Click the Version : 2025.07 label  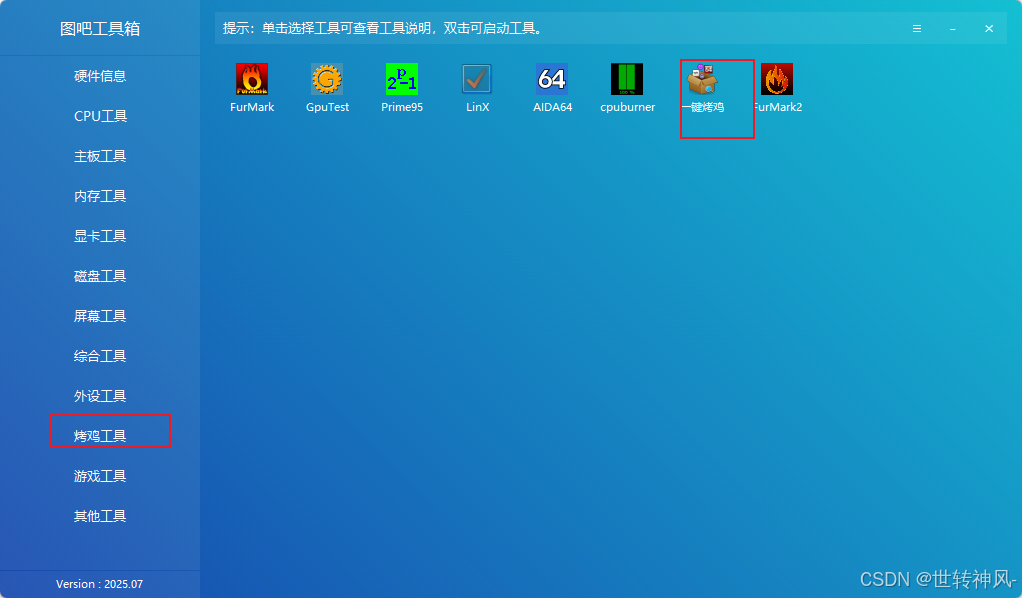(99, 584)
